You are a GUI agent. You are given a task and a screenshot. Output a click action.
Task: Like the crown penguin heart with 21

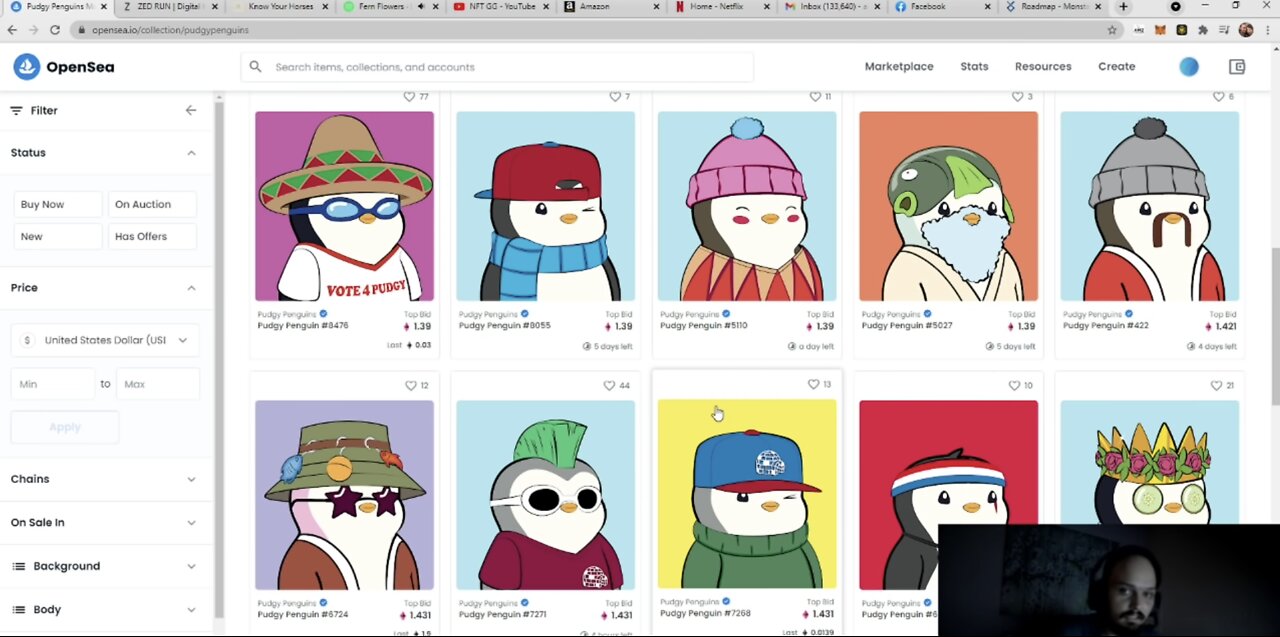[1216, 385]
